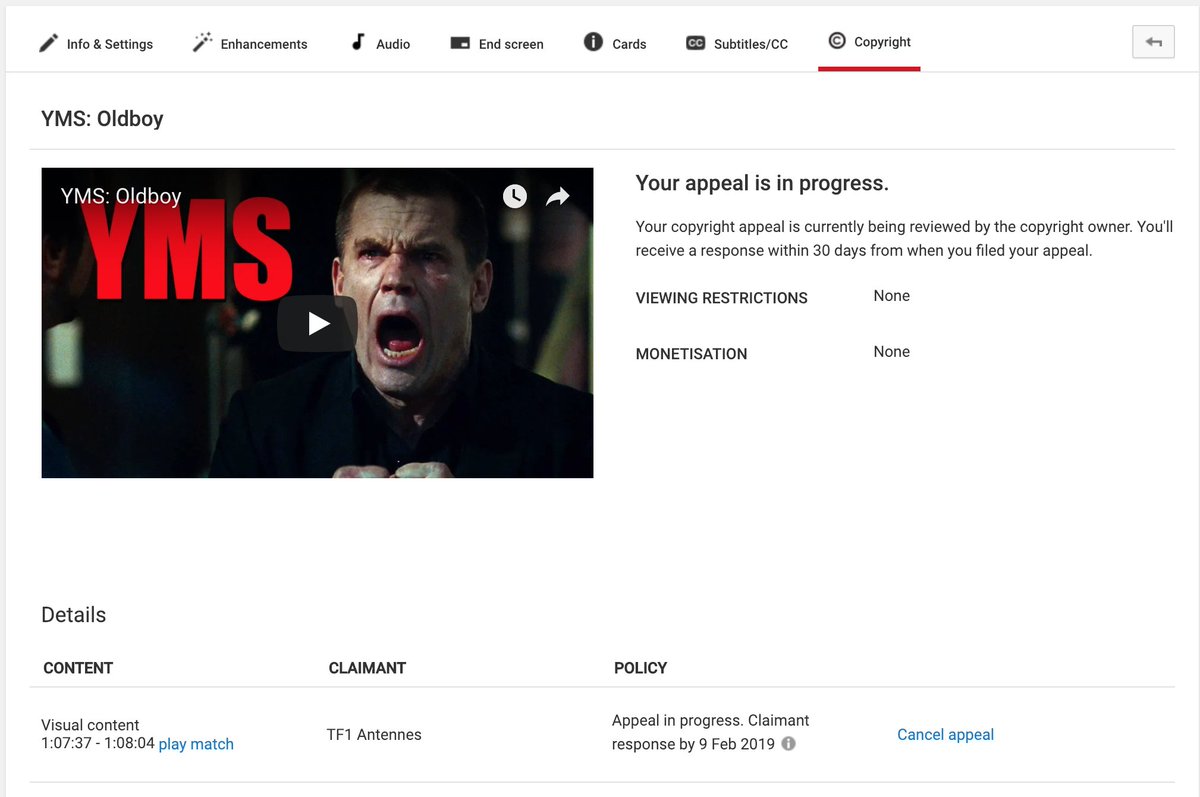1200x797 pixels.
Task: Click the timestamp 1:07:37 - 1:08:04
Action: click(x=97, y=744)
